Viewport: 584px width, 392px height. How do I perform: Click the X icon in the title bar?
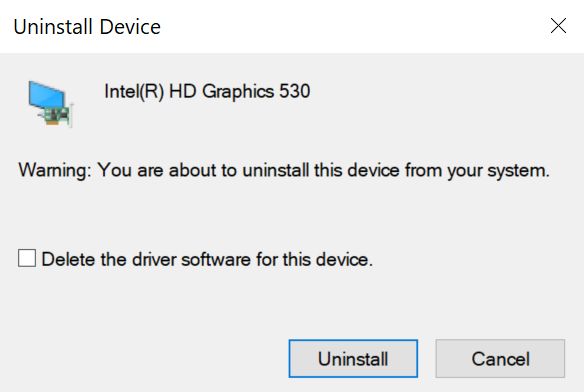click(558, 26)
